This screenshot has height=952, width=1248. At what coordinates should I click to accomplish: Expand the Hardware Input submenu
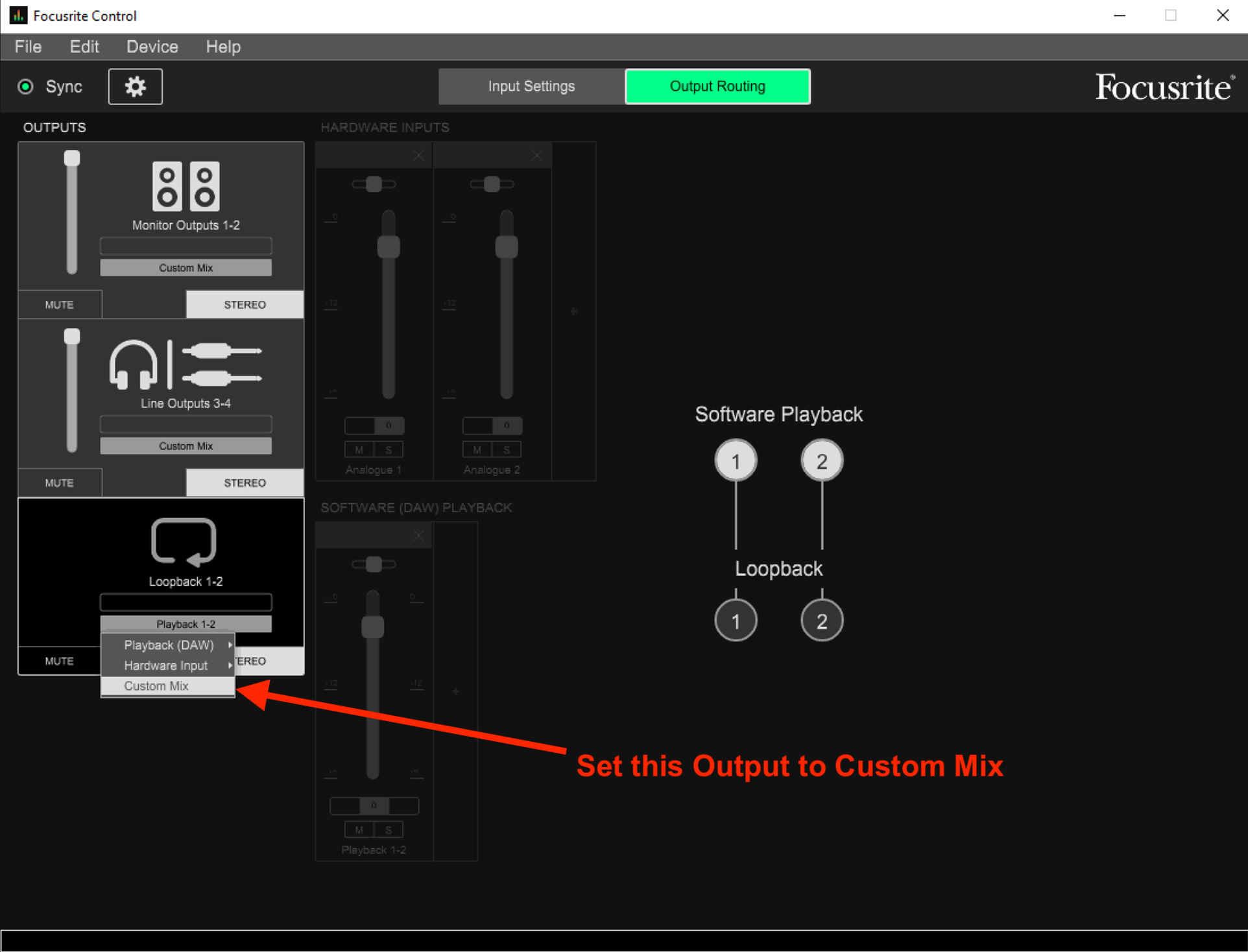tap(165, 665)
